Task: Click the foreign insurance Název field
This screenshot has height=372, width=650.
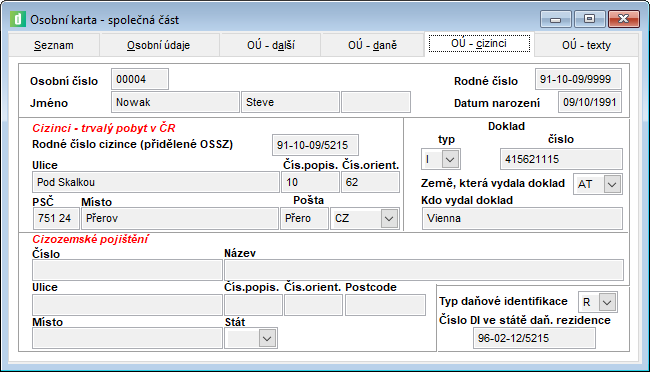Action: click(424, 270)
